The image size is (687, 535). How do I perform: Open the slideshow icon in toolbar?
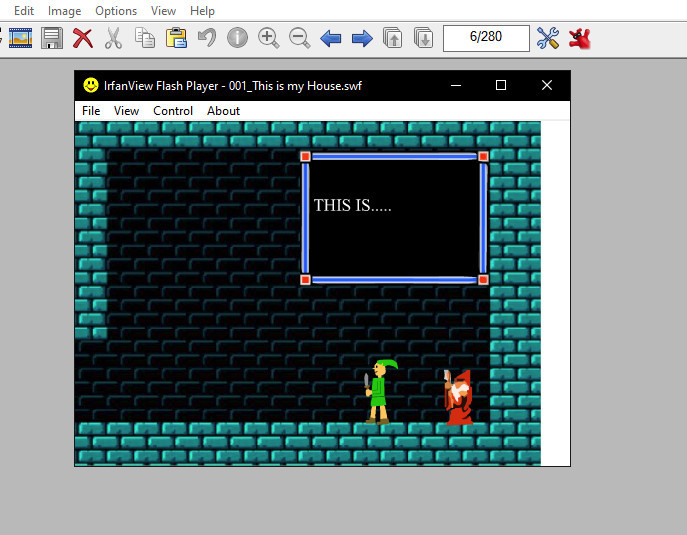tap(20, 38)
